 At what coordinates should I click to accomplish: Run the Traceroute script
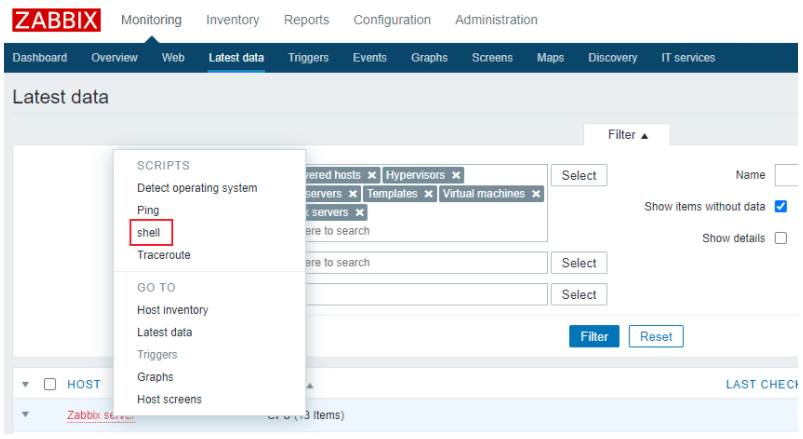164,255
